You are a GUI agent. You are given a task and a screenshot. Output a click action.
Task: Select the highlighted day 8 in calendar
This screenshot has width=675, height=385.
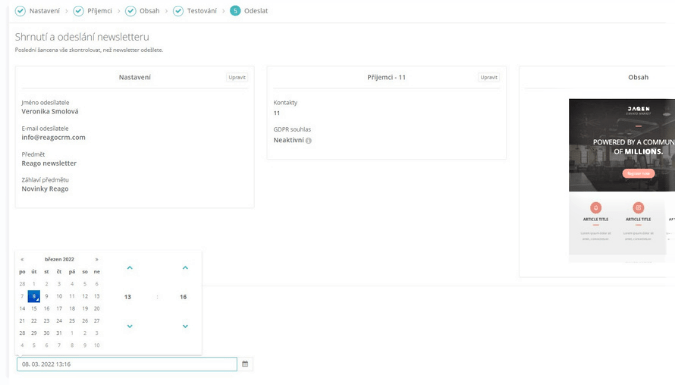click(34, 296)
